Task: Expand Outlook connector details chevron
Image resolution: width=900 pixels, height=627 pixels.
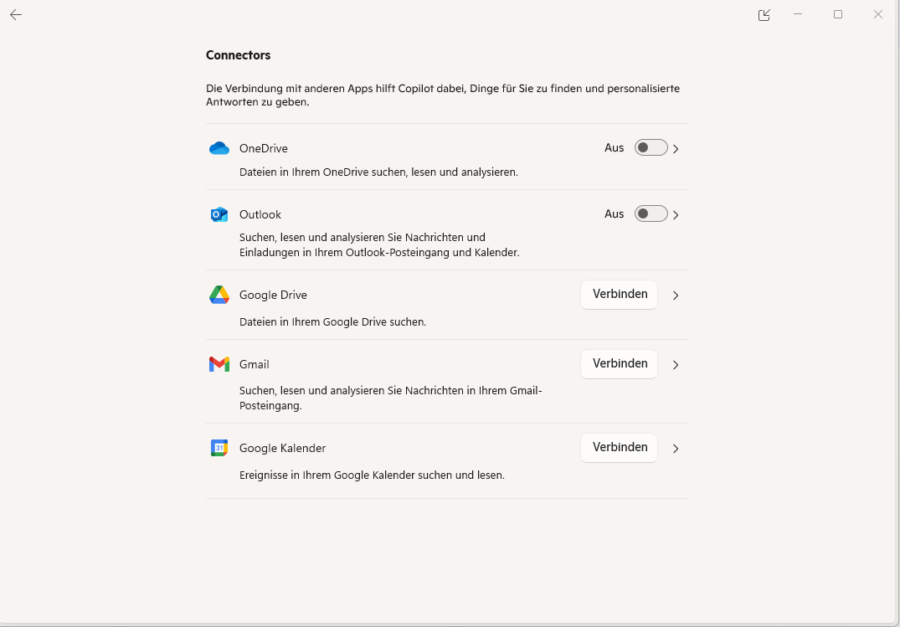Action: (x=676, y=215)
